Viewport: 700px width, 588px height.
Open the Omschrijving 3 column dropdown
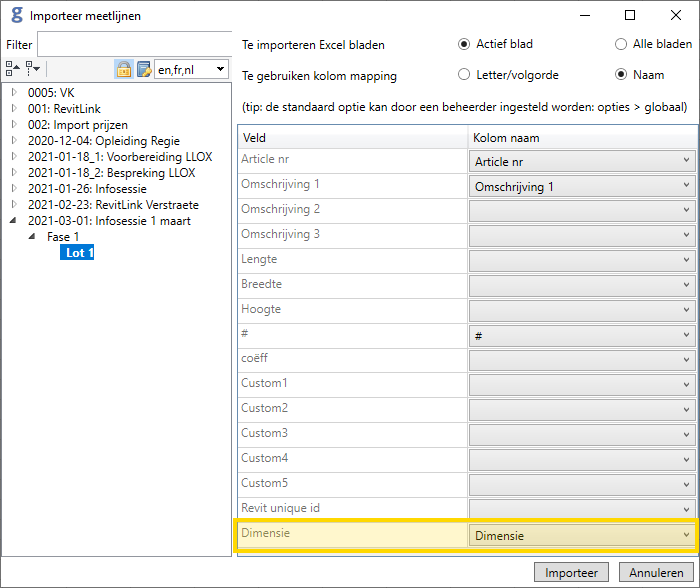582,236
